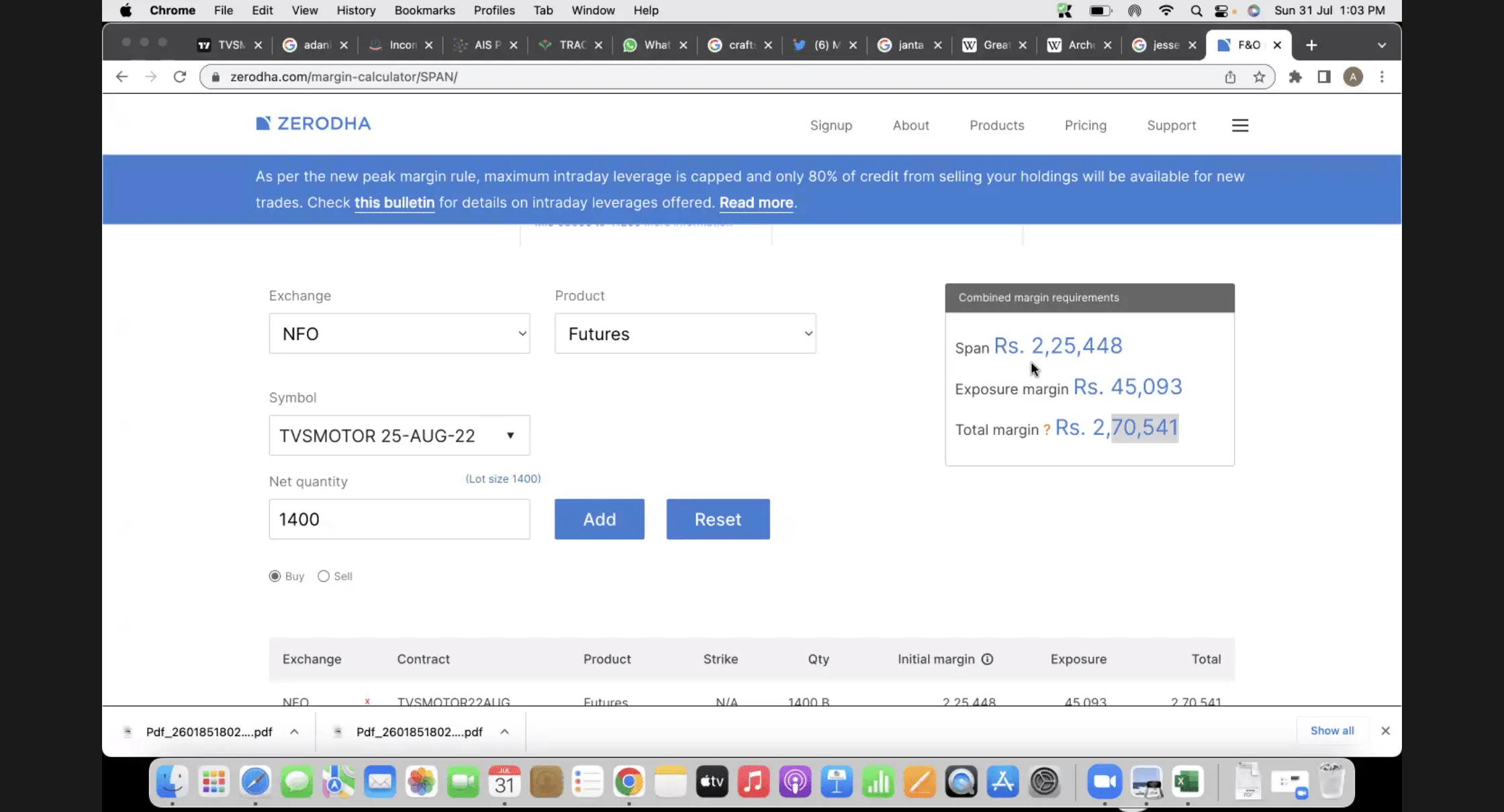The width and height of the screenshot is (1504, 812).
Task: Open Chrome extensions puzzle icon
Action: pyautogui.click(x=1295, y=77)
